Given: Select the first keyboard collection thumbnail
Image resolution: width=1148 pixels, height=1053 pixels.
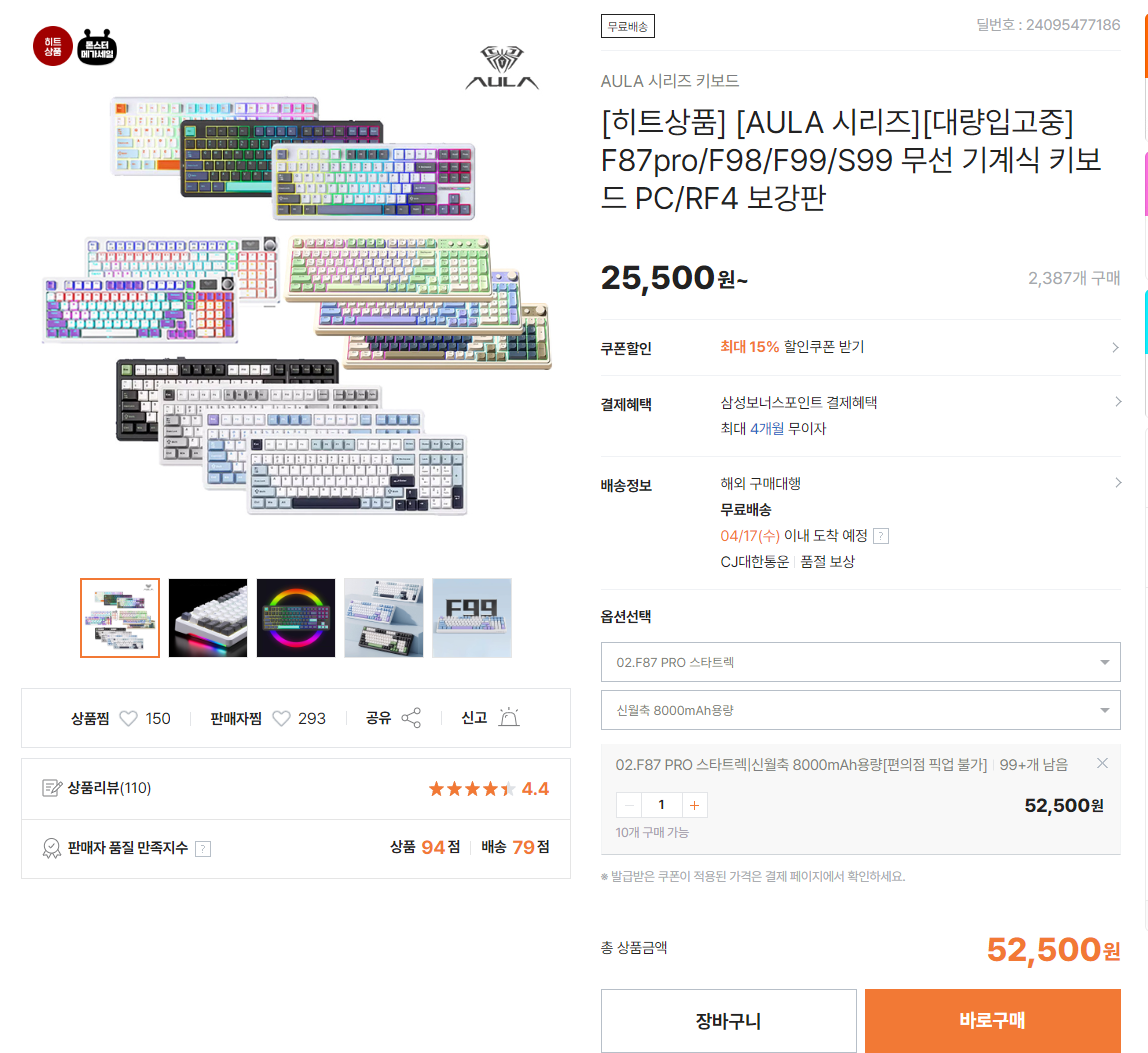Looking at the screenshot, I should (120, 618).
